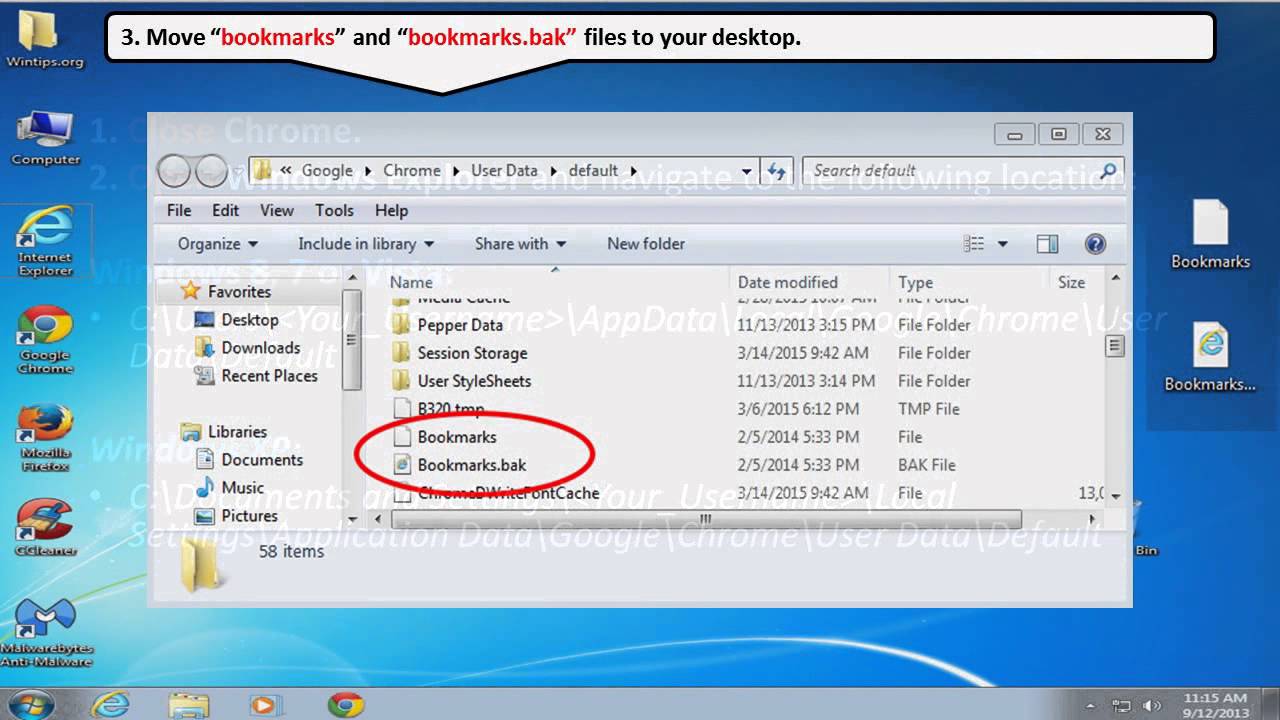The height and width of the screenshot is (720, 1280).
Task: Launch Internet Explorer from desktop
Action: pos(45,240)
